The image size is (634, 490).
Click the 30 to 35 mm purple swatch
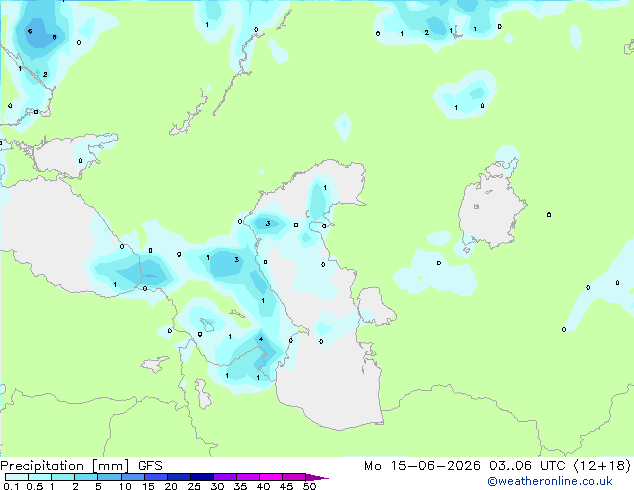[224, 477]
